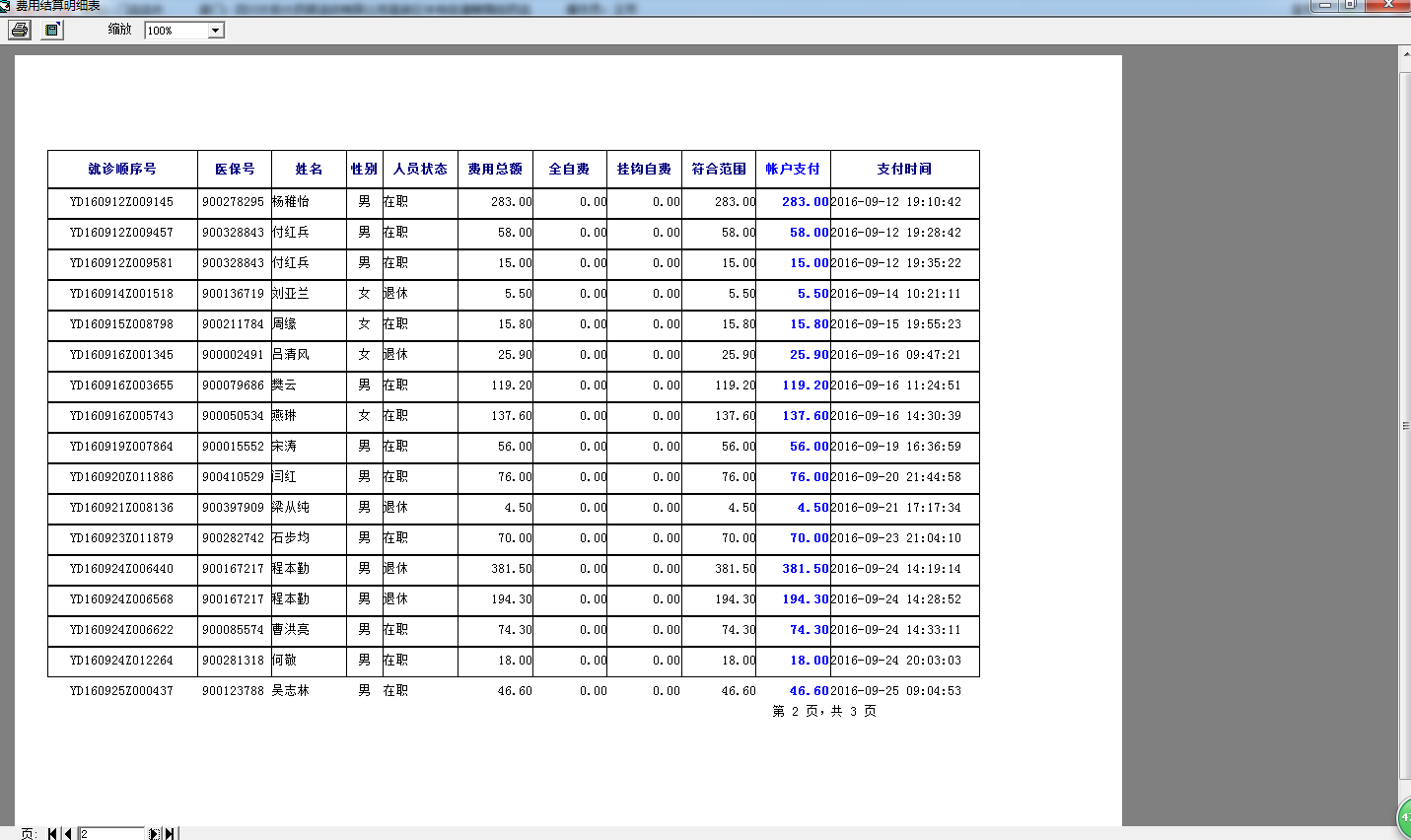Screen dimensions: 1411x840
Task: Select column header 人员状态
Action: coord(420,169)
